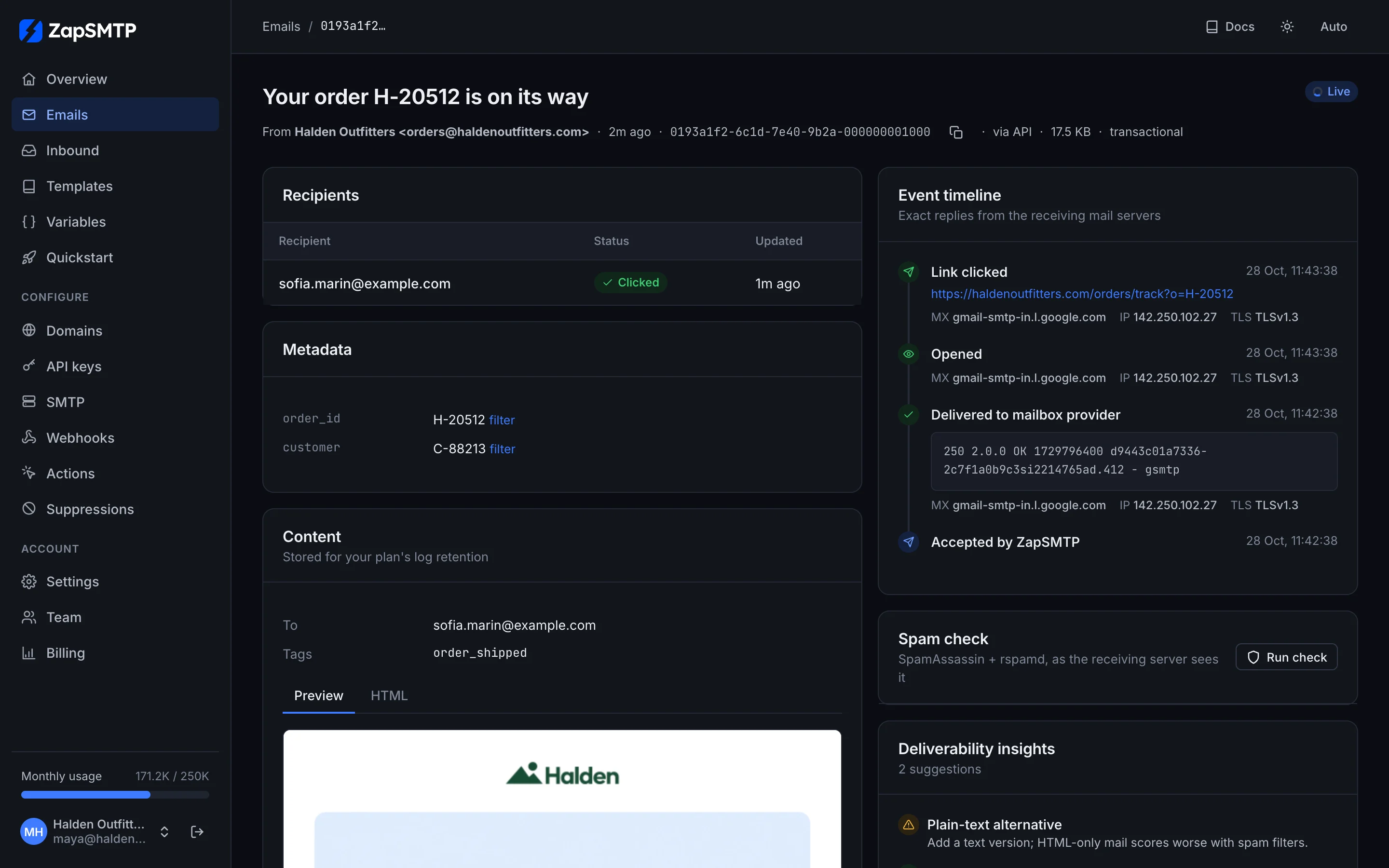
Task: Click the Emails breadcrumb
Action: pyautogui.click(x=281, y=27)
